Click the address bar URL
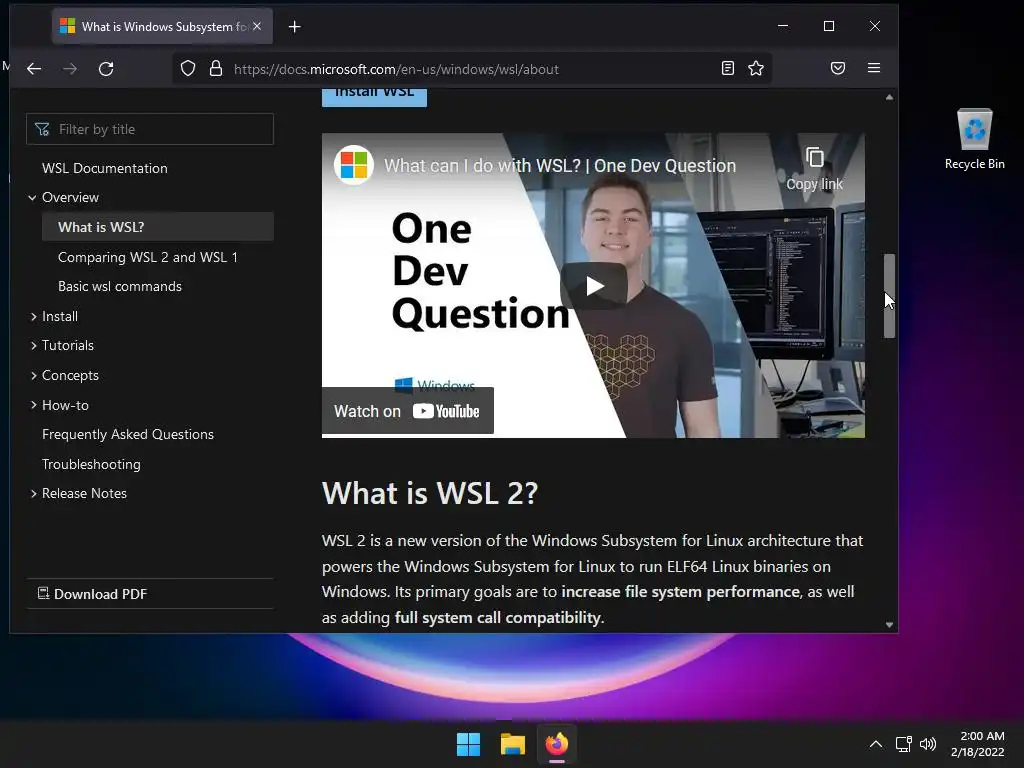Viewport: 1024px width, 768px height. click(x=396, y=69)
